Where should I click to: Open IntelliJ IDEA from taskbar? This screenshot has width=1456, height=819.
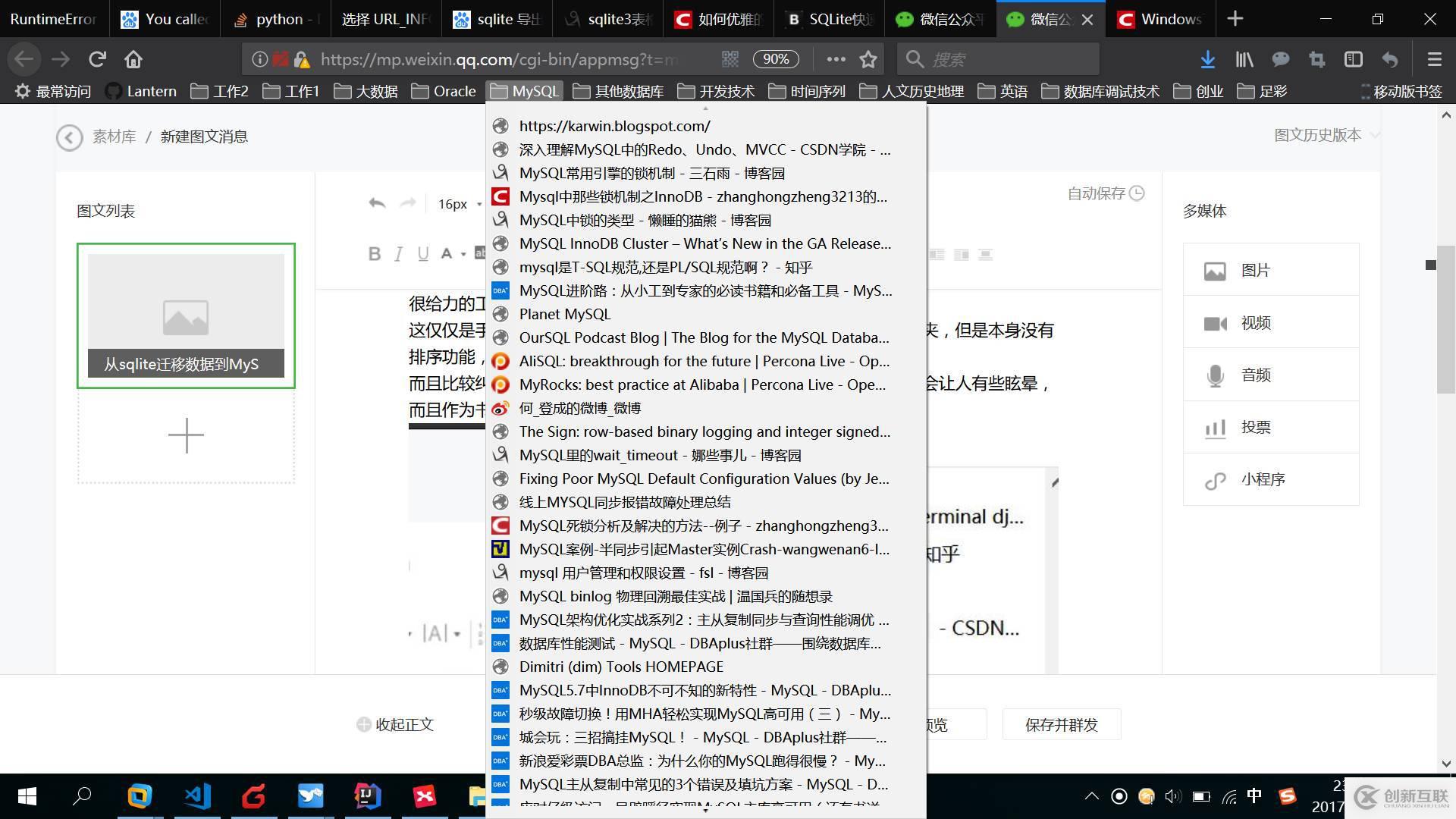(367, 796)
